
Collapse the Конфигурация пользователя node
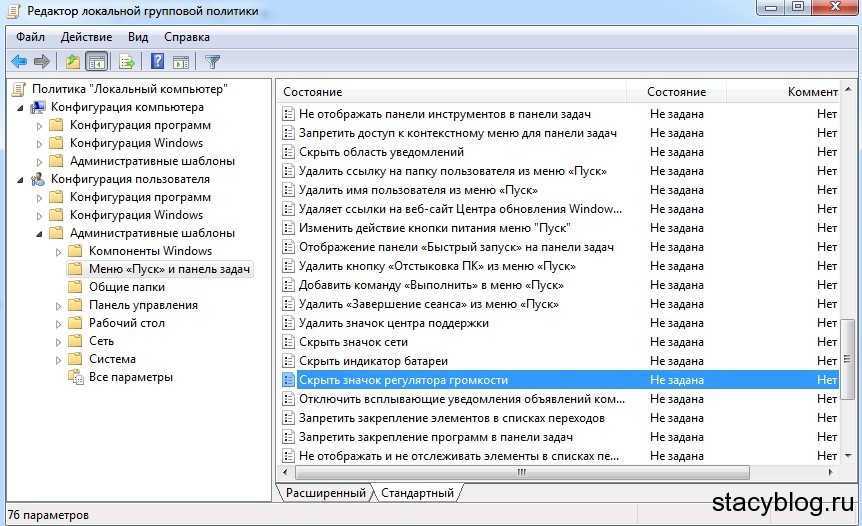[x=21, y=179]
